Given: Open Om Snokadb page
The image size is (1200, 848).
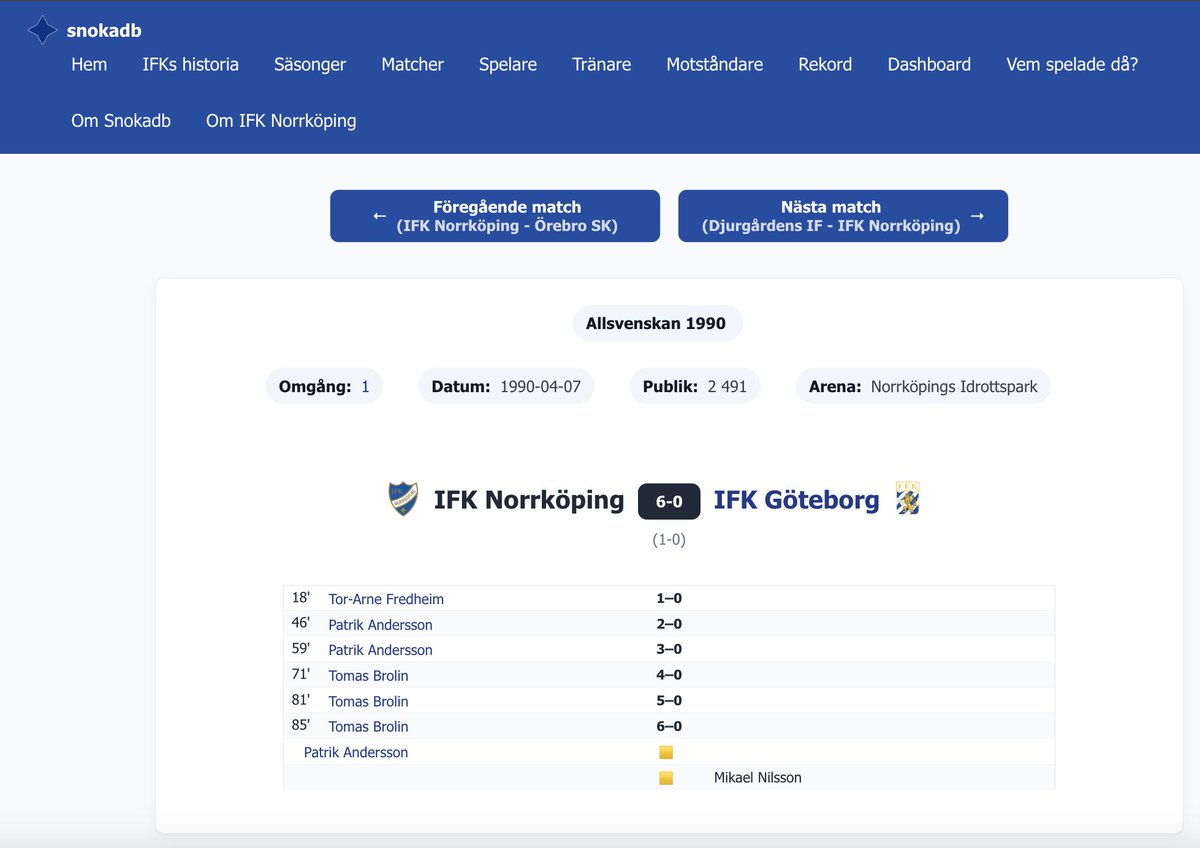Looking at the screenshot, I should tap(121, 121).
